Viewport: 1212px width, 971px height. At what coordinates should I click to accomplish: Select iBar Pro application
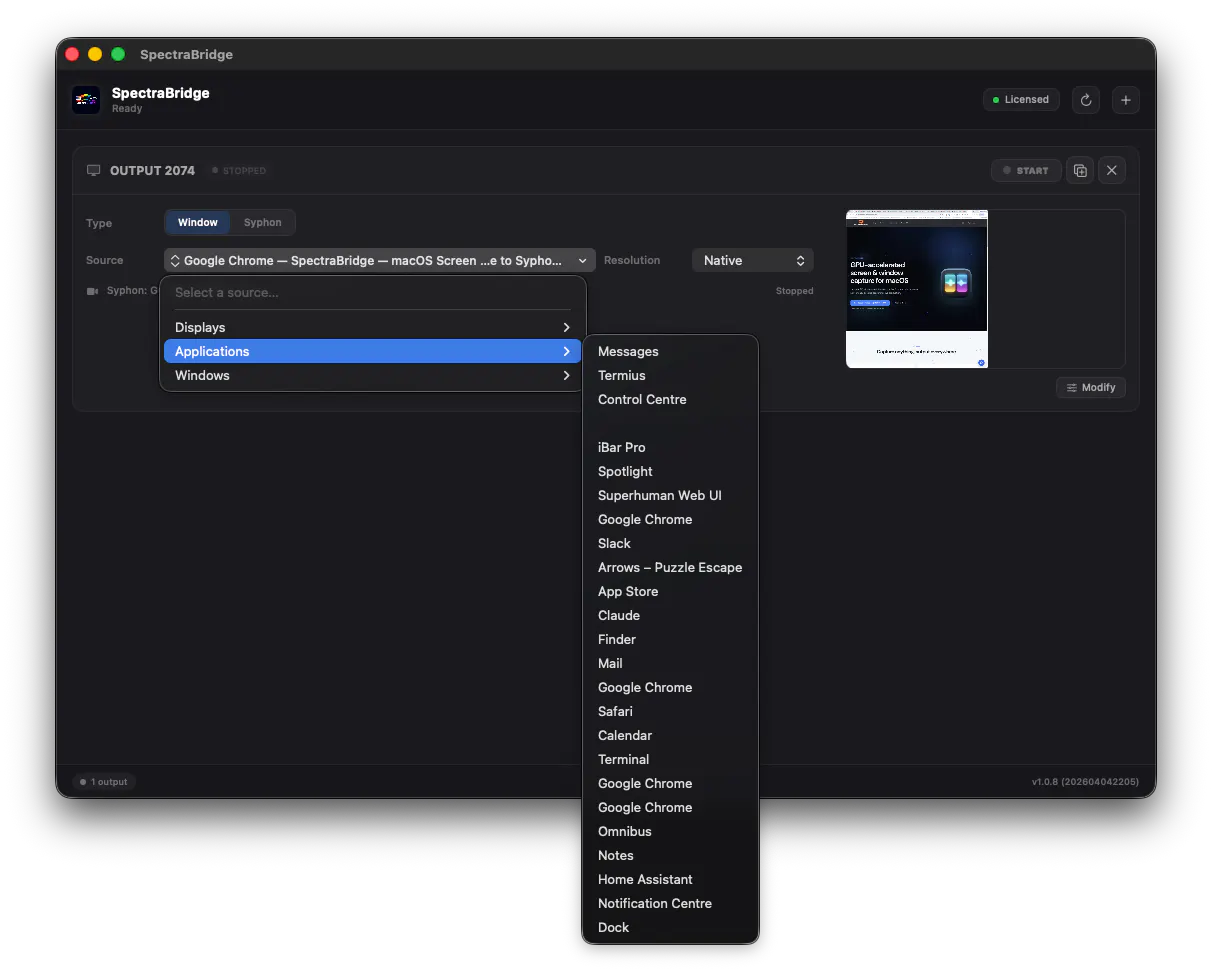coord(670,447)
